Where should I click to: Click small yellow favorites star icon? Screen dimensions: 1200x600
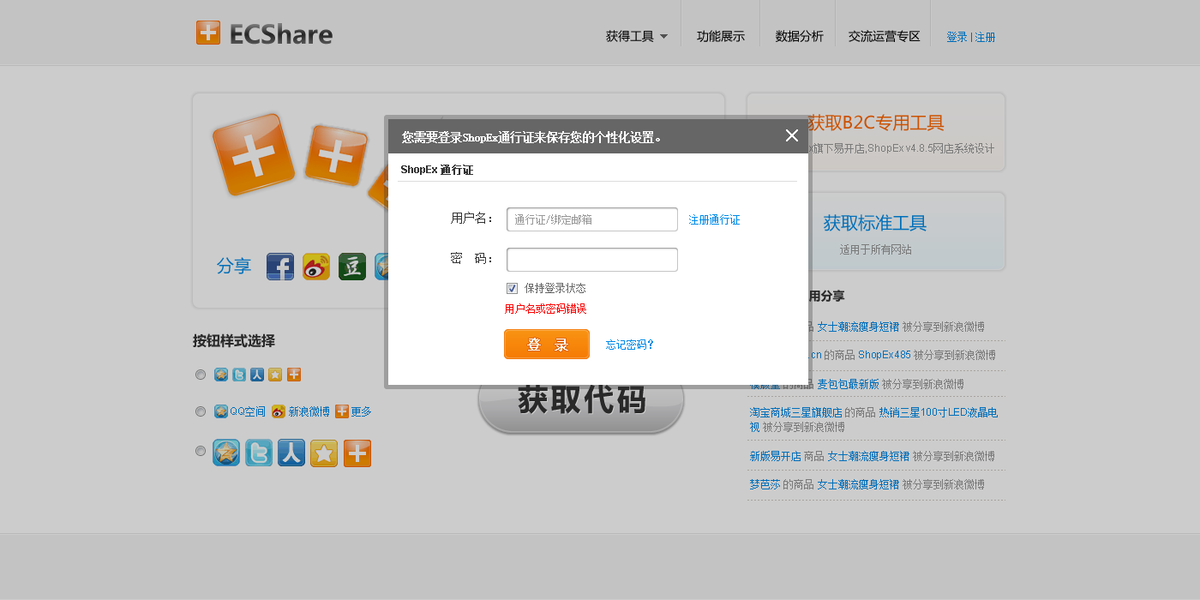click(x=275, y=374)
